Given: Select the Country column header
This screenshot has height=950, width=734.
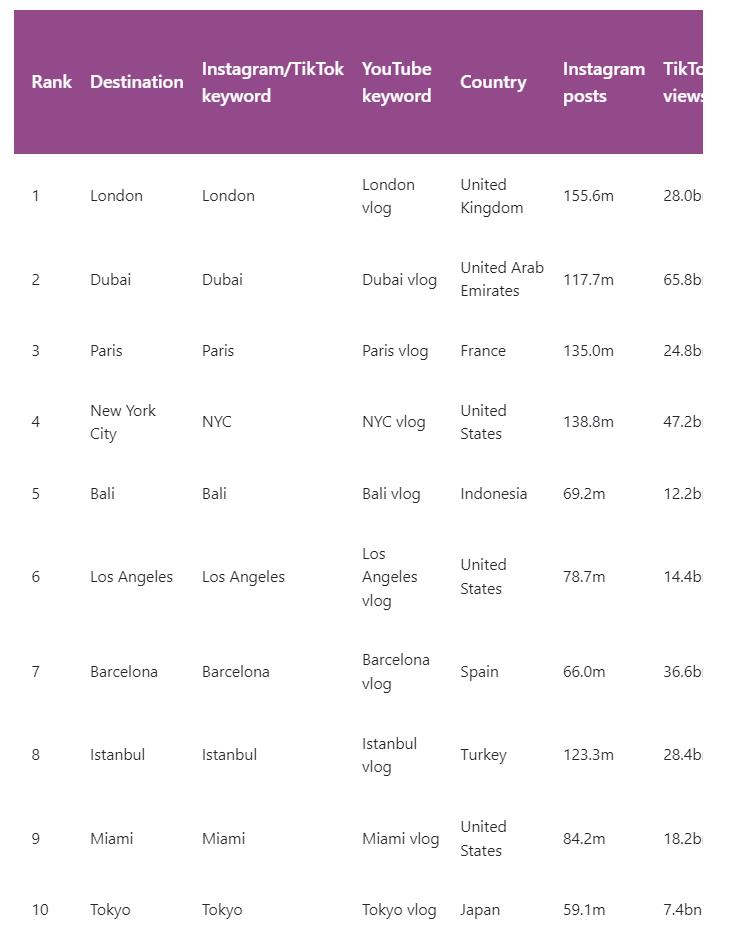Looking at the screenshot, I should click(493, 82).
